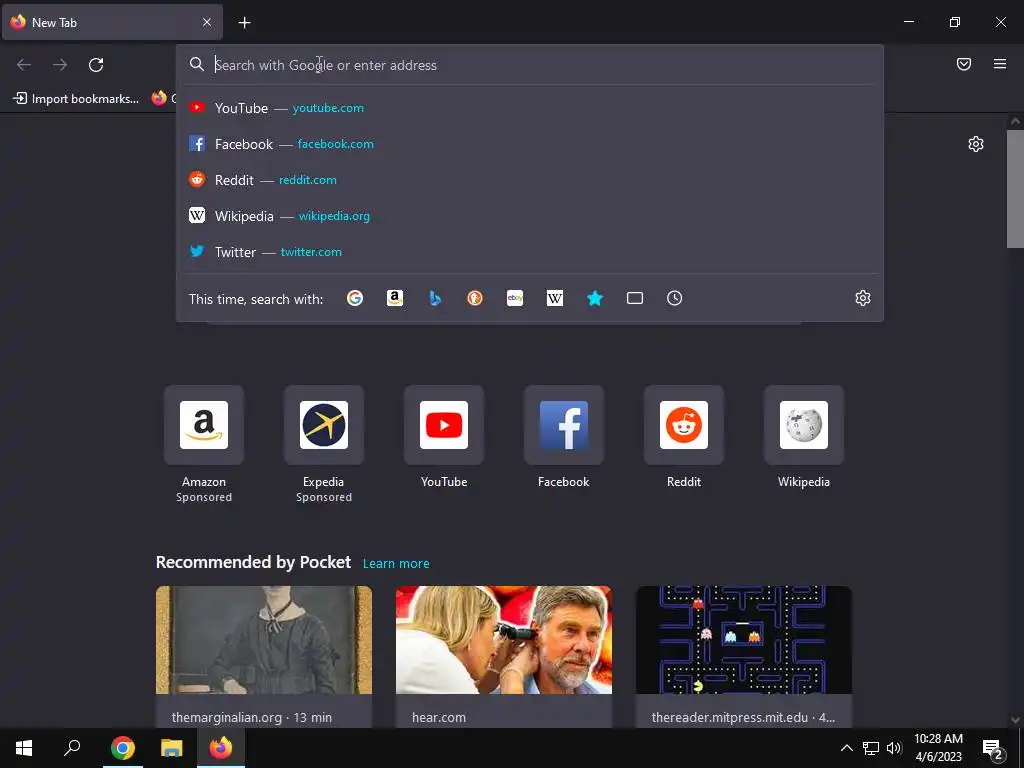1024x768 pixels.
Task: Open search settings gear in dropdown
Action: point(863,298)
